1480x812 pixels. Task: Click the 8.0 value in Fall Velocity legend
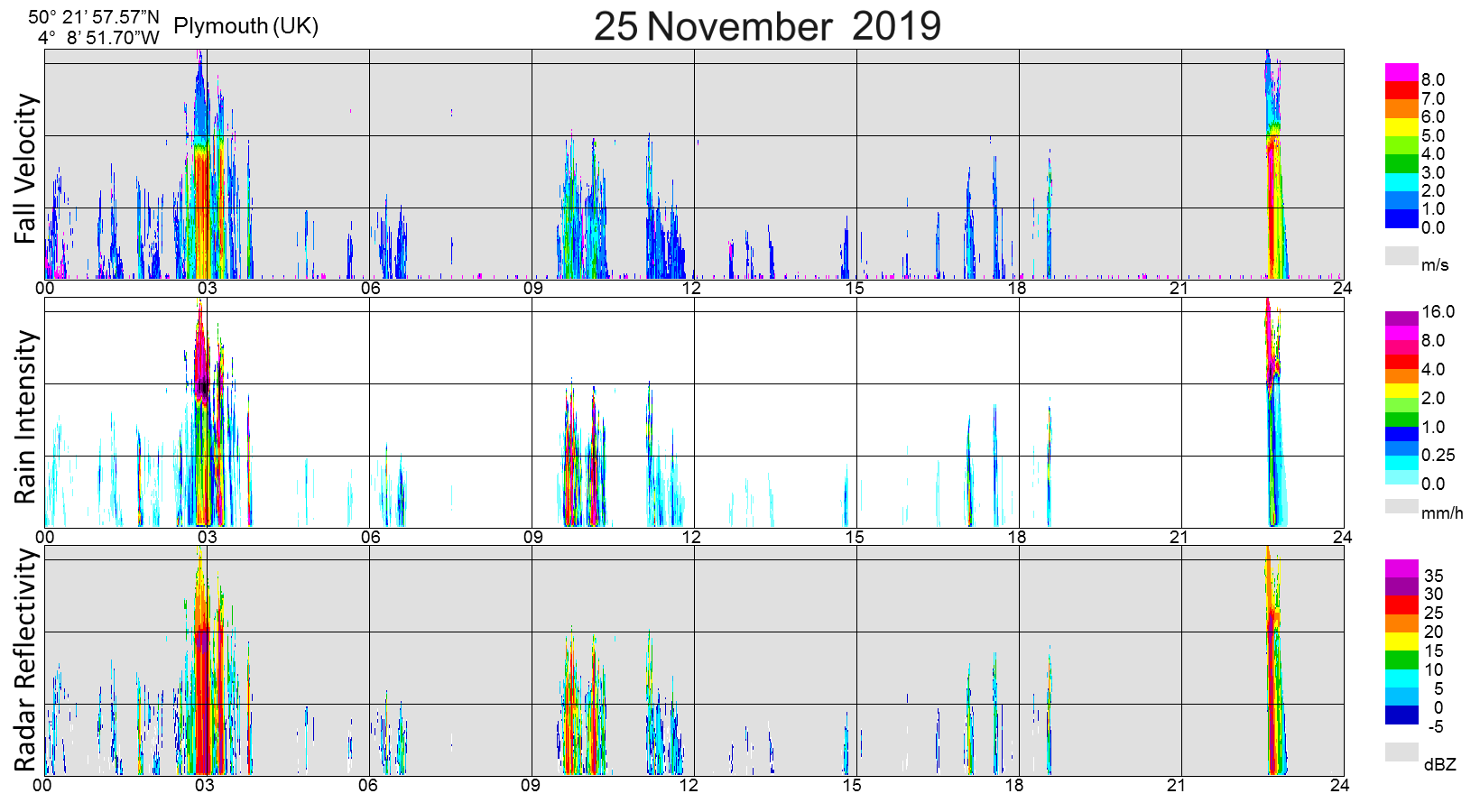(x=1433, y=80)
